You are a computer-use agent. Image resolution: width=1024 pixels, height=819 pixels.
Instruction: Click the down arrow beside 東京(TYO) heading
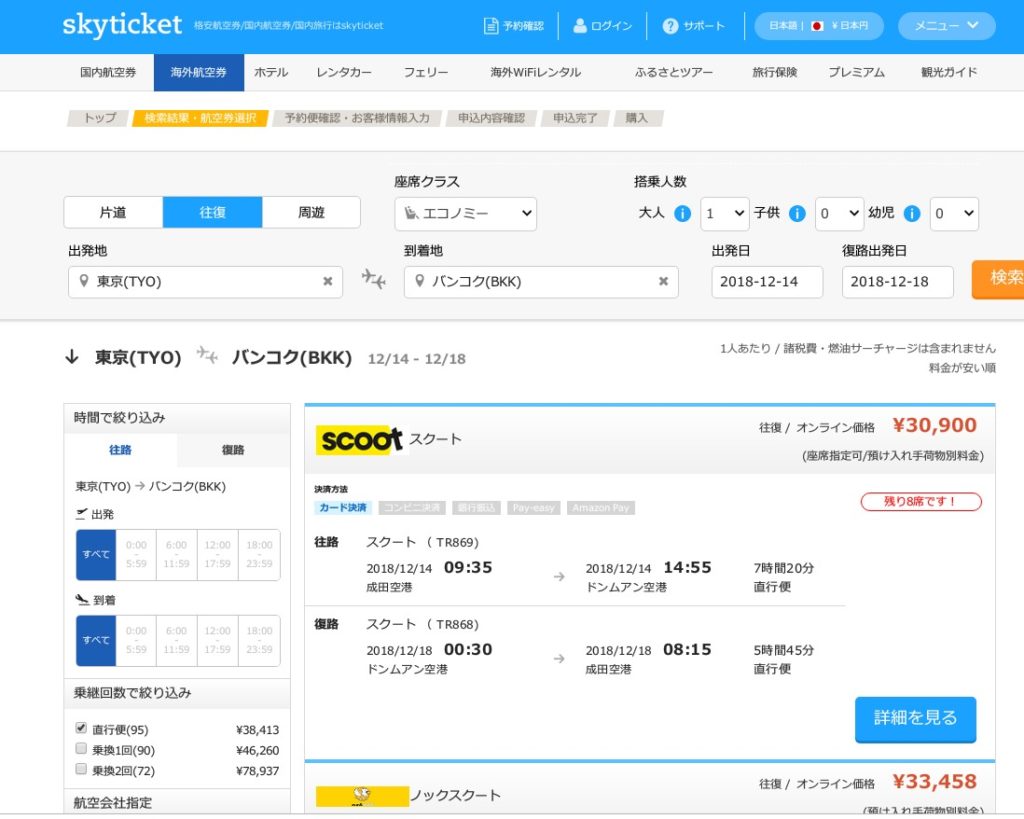(x=72, y=357)
